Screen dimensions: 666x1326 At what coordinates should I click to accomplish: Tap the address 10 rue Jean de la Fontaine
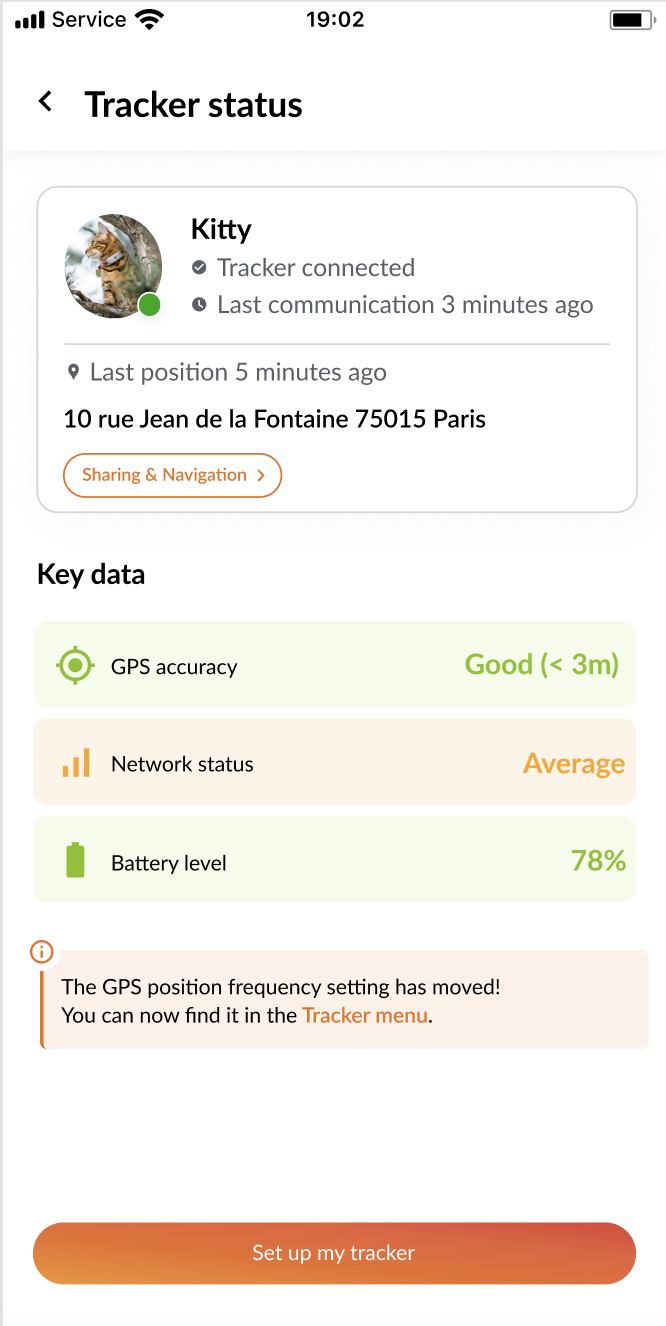[x=275, y=419]
